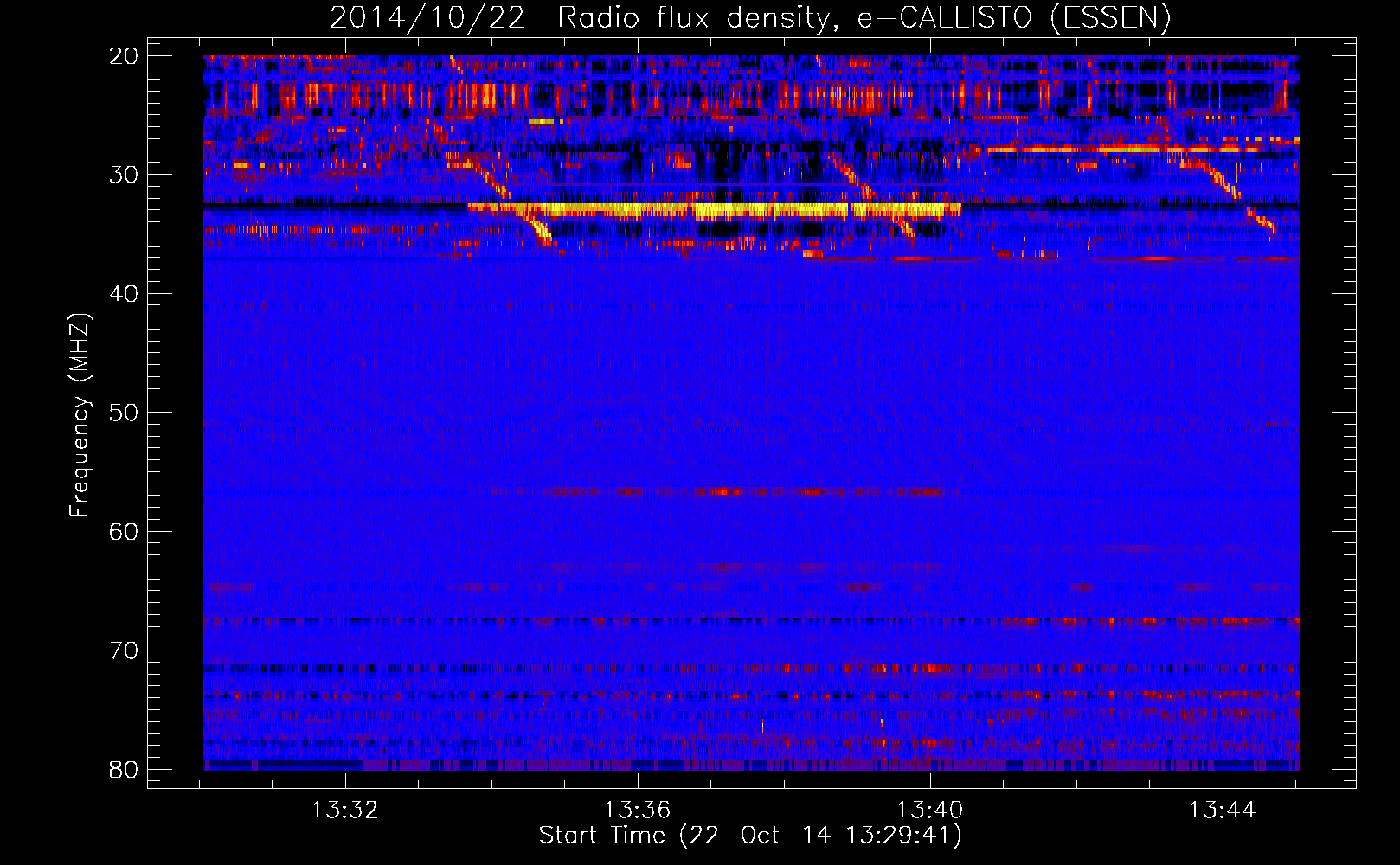Click the '13:36' time tick label
The image size is (1400, 865).
coord(638,811)
